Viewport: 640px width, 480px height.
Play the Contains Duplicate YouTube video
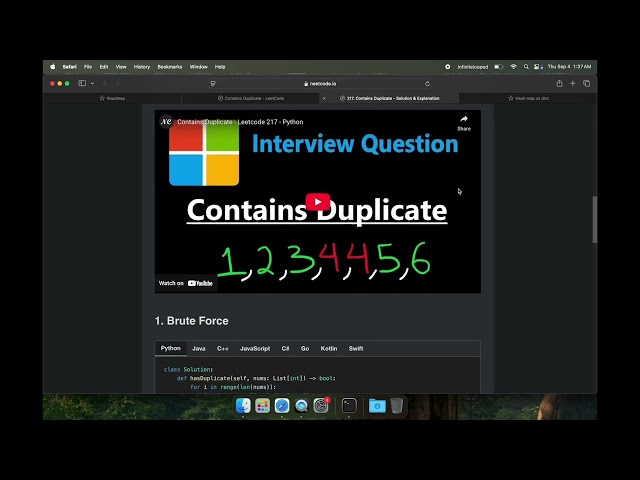click(318, 202)
